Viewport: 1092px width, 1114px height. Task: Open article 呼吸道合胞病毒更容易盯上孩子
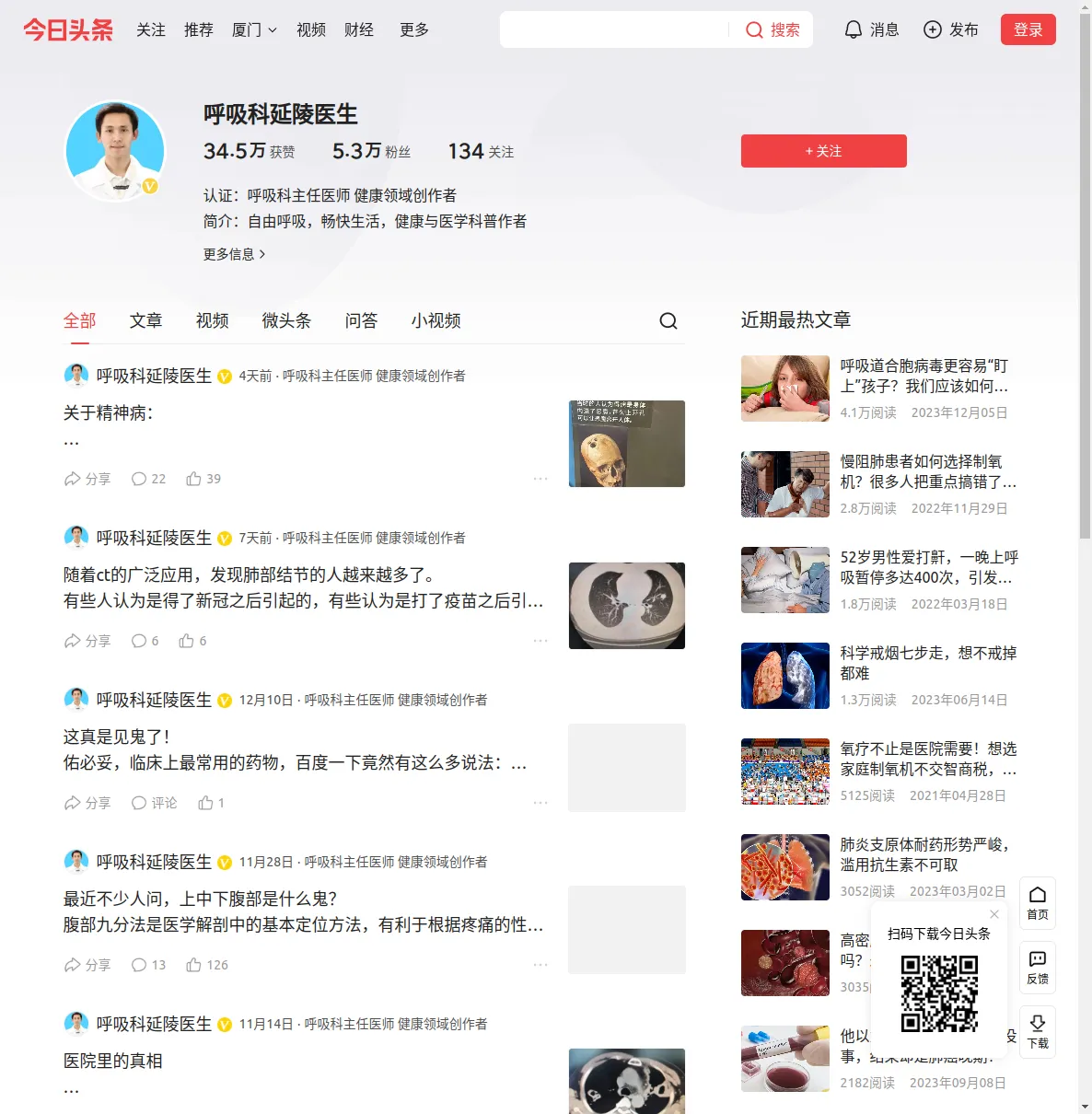[x=924, y=376]
